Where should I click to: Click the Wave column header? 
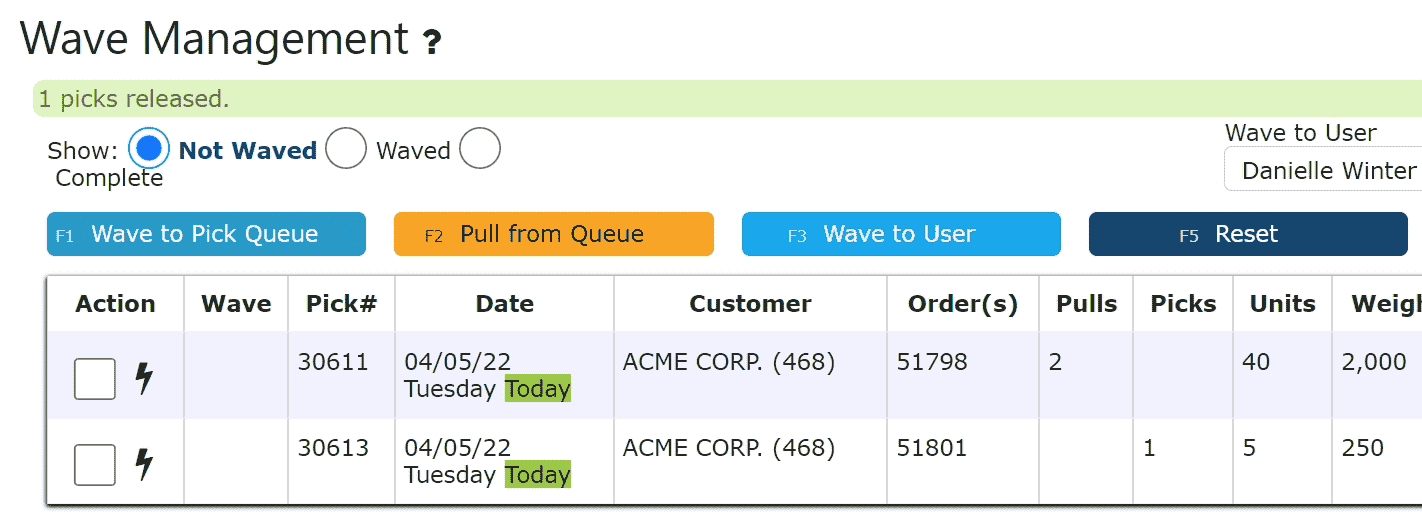click(x=236, y=304)
